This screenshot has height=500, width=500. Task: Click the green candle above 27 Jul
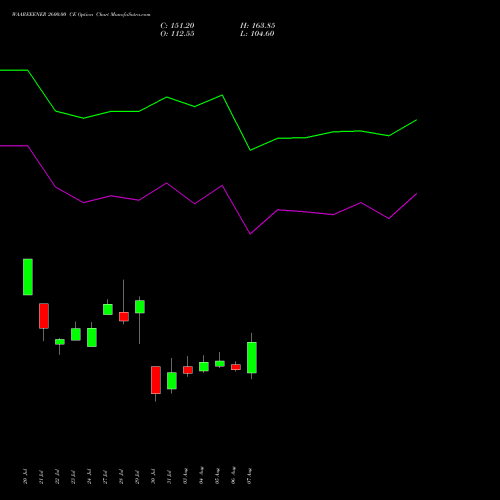tap(108, 309)
